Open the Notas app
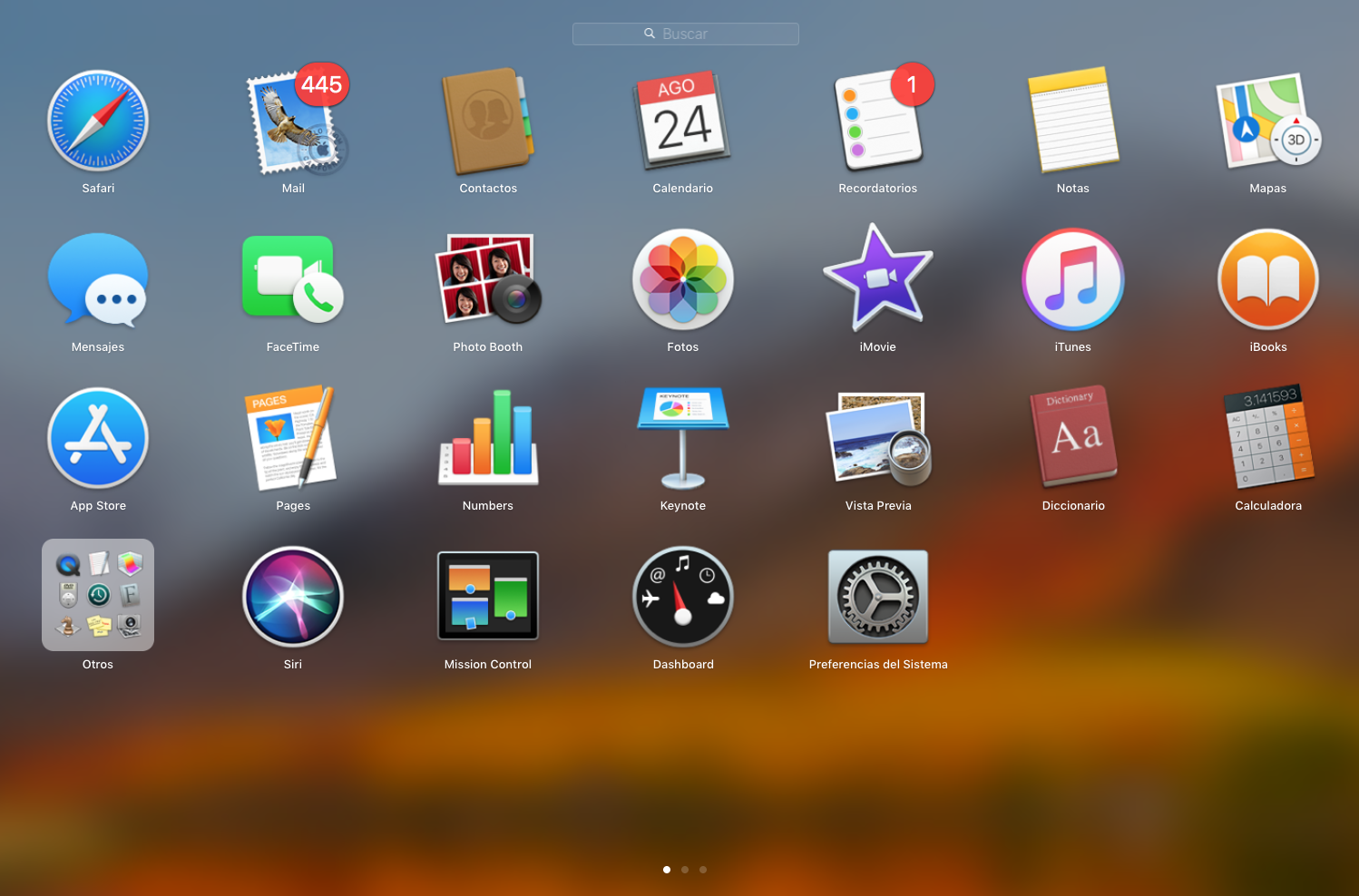The image size is (1359, 896). click(1073, 120)
